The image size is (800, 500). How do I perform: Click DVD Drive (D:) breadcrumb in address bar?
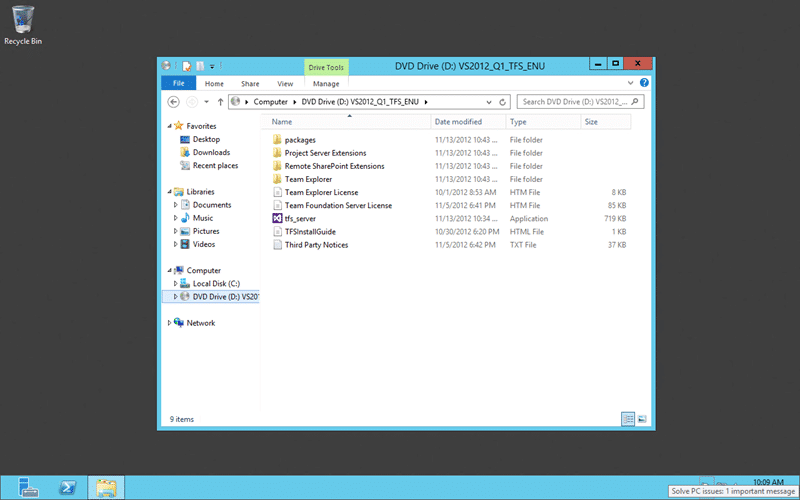360,102
